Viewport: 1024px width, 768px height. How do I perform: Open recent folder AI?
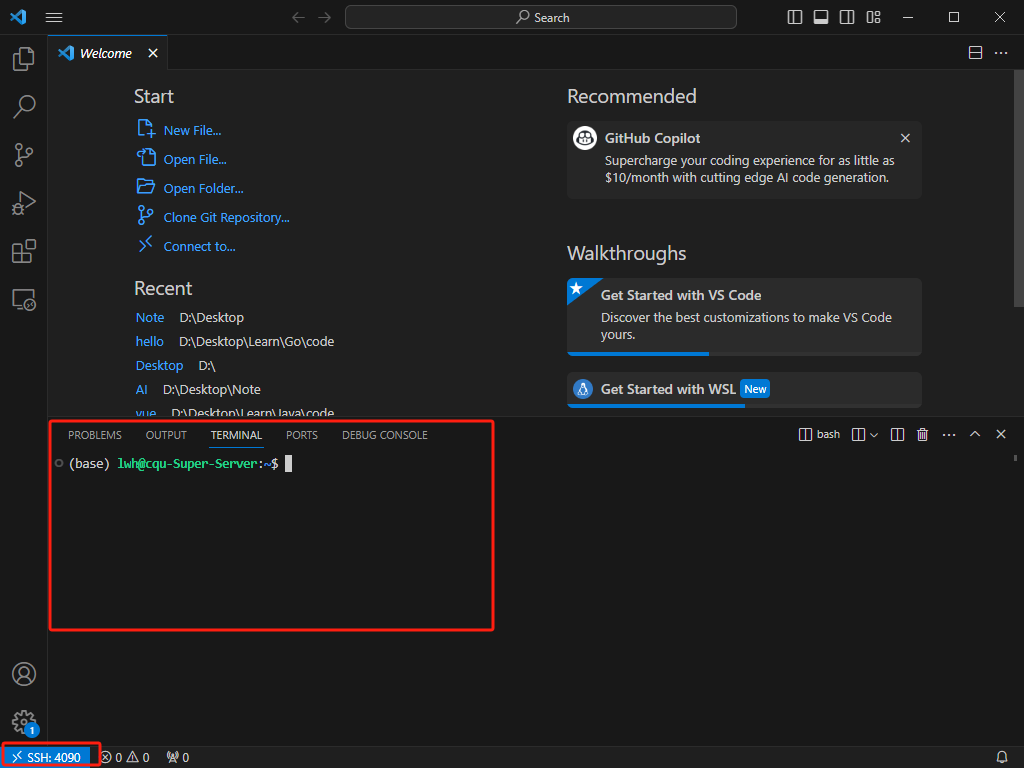[x=142, y=390]
